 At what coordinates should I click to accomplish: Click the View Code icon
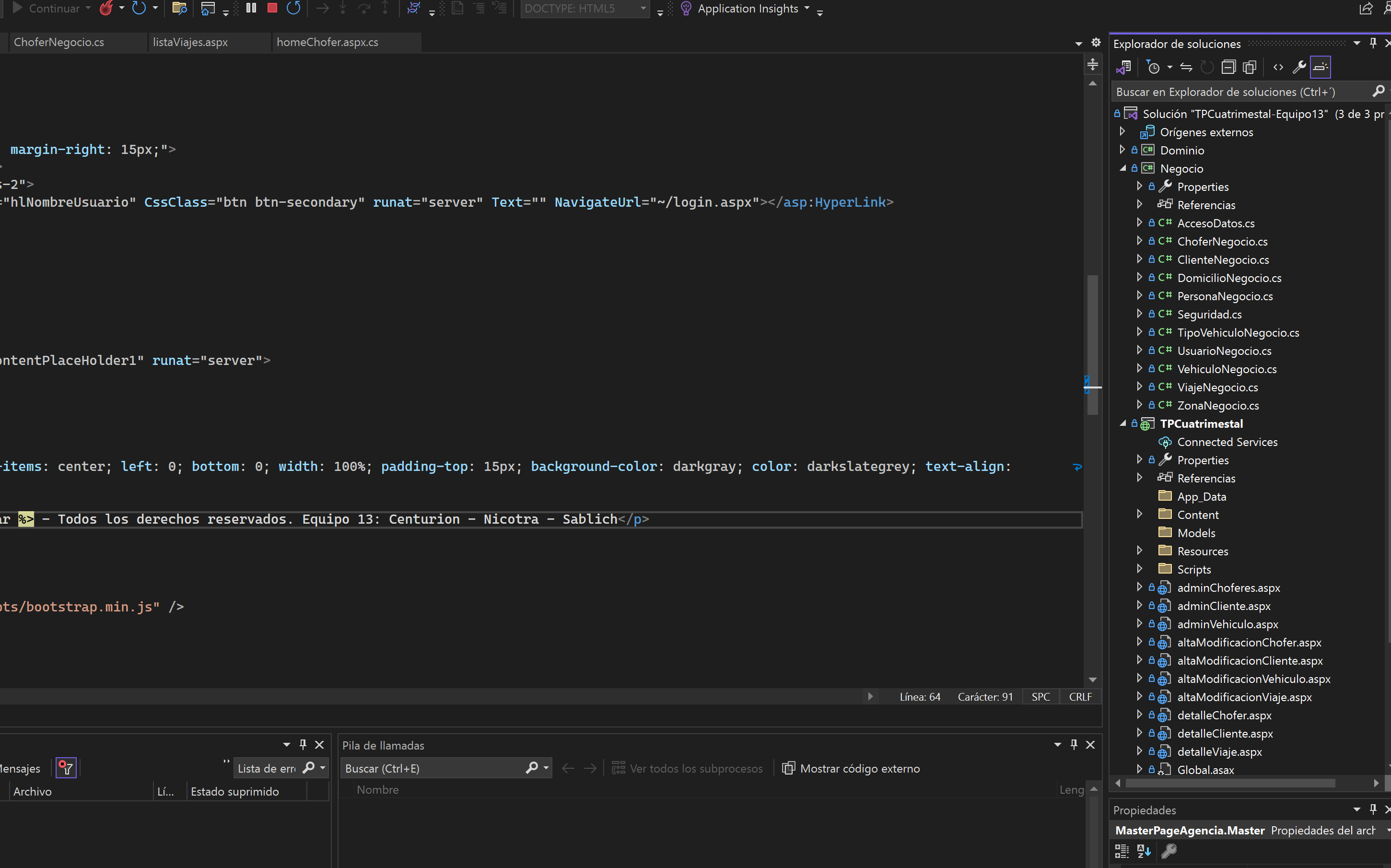[1278, 67]
